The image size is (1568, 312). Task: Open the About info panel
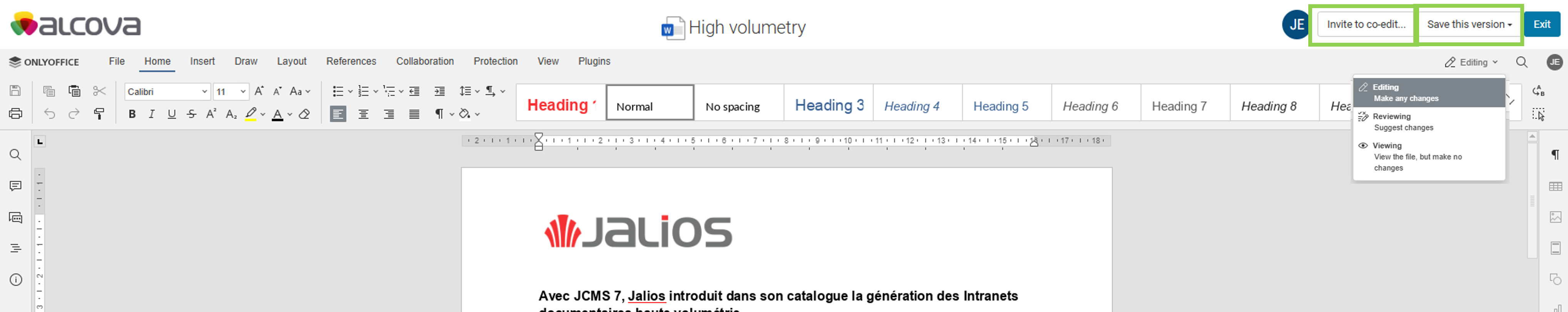[x=15, y=280]
